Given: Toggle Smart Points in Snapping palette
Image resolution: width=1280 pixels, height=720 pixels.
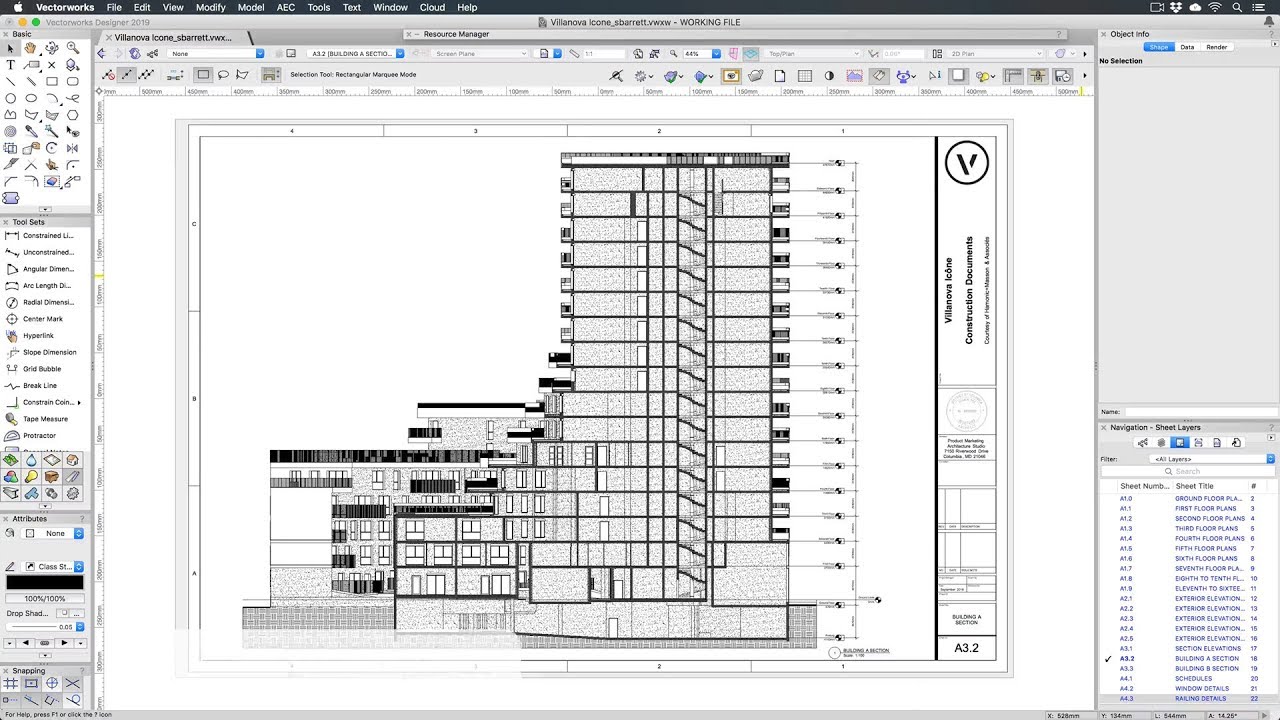Looking at the screenshot, I should (10, 700).
